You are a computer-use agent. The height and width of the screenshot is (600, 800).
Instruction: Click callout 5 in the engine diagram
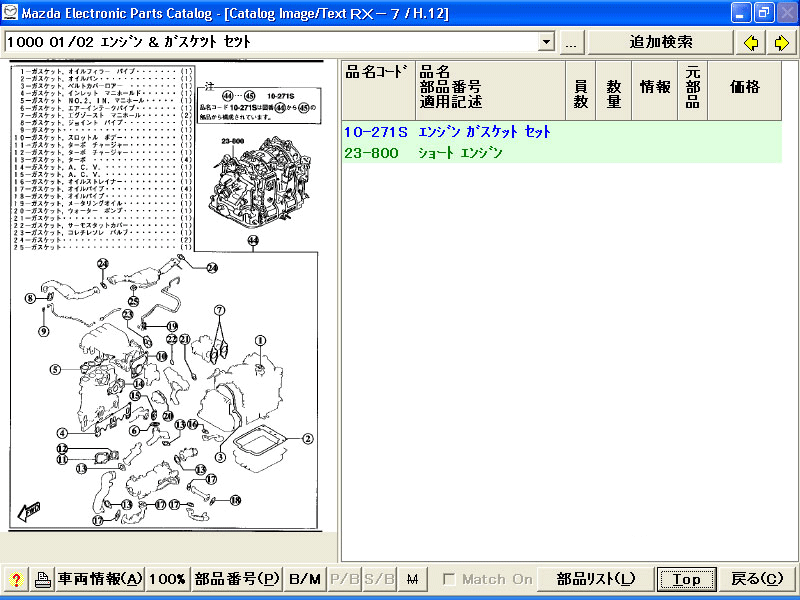[55, 369]
